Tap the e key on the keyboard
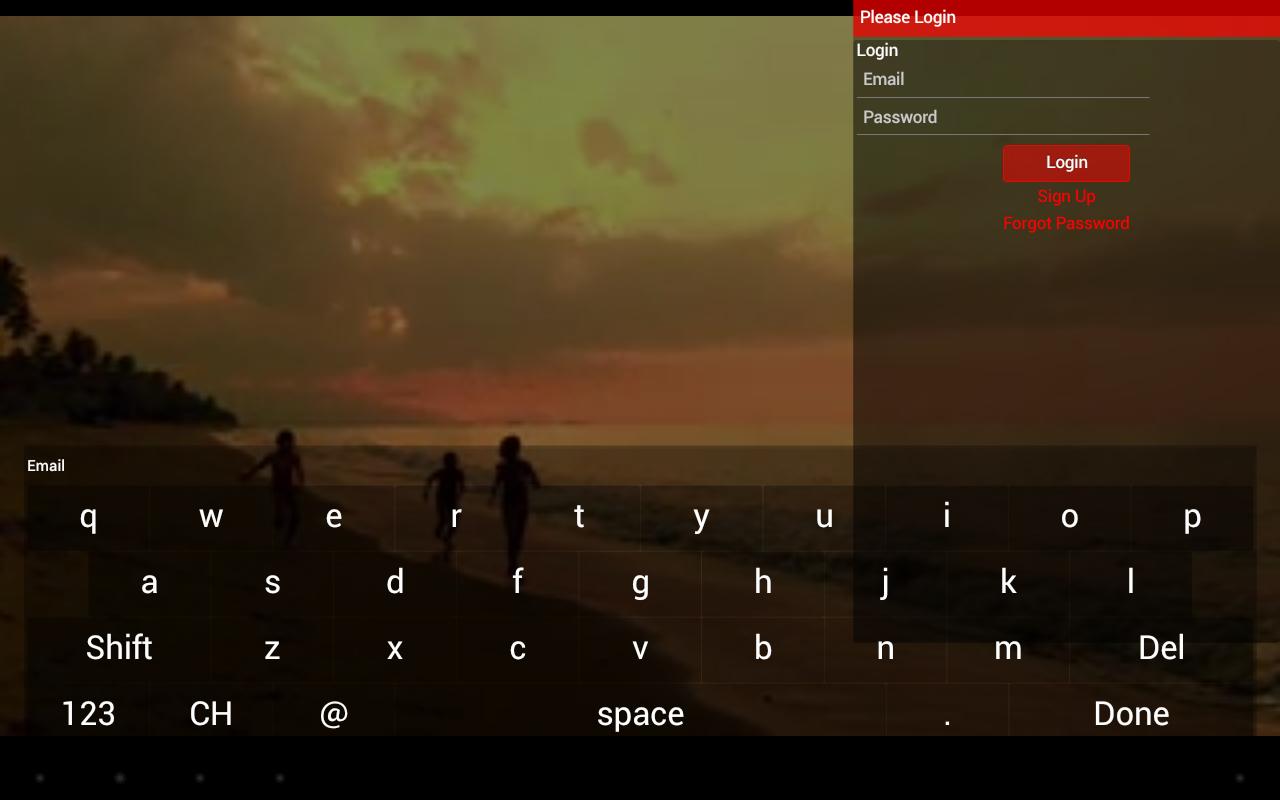The width and height of the screenshot is (1280, 800). coord(334,517)
